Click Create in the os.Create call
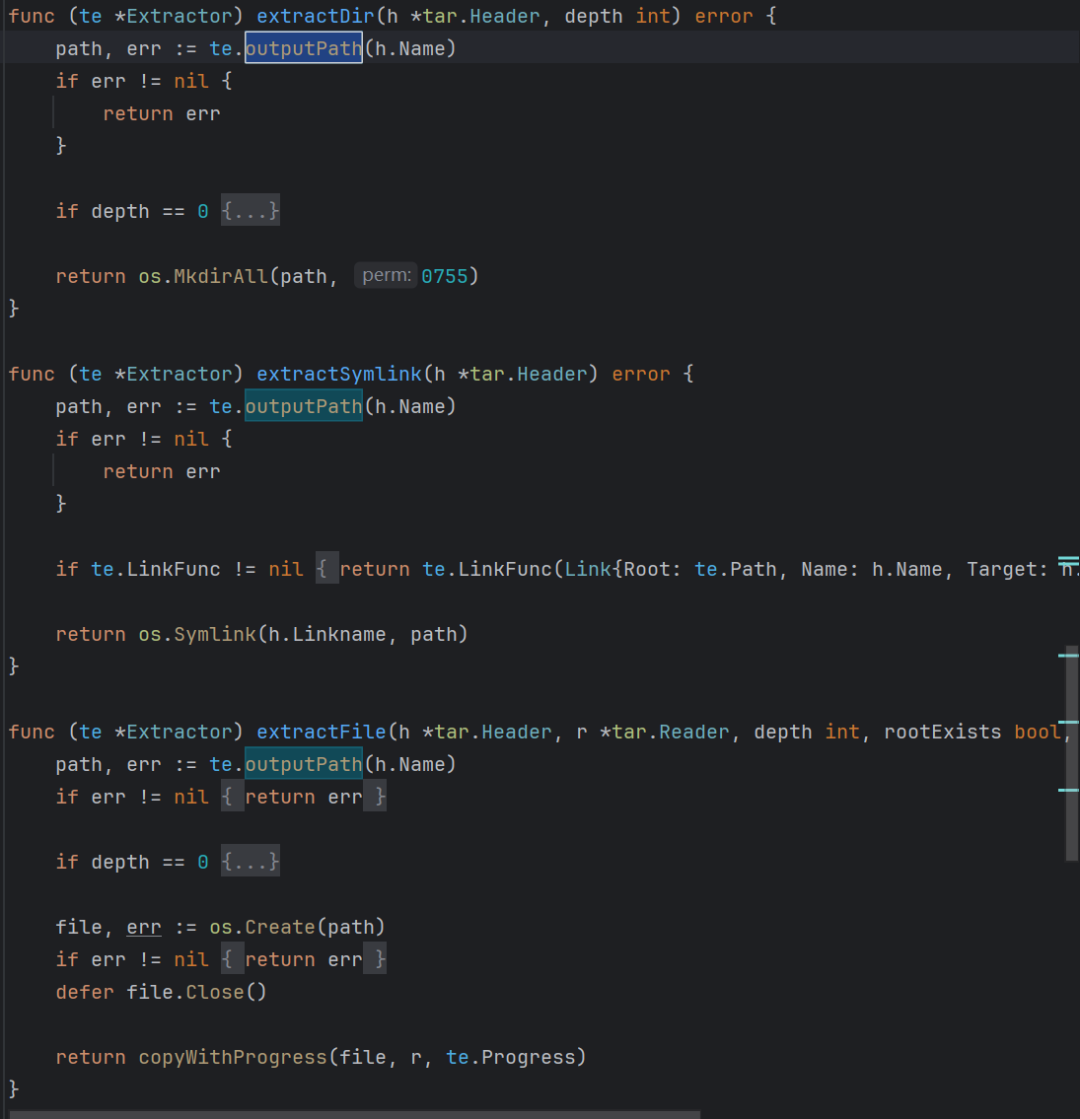 coord(280,927)
